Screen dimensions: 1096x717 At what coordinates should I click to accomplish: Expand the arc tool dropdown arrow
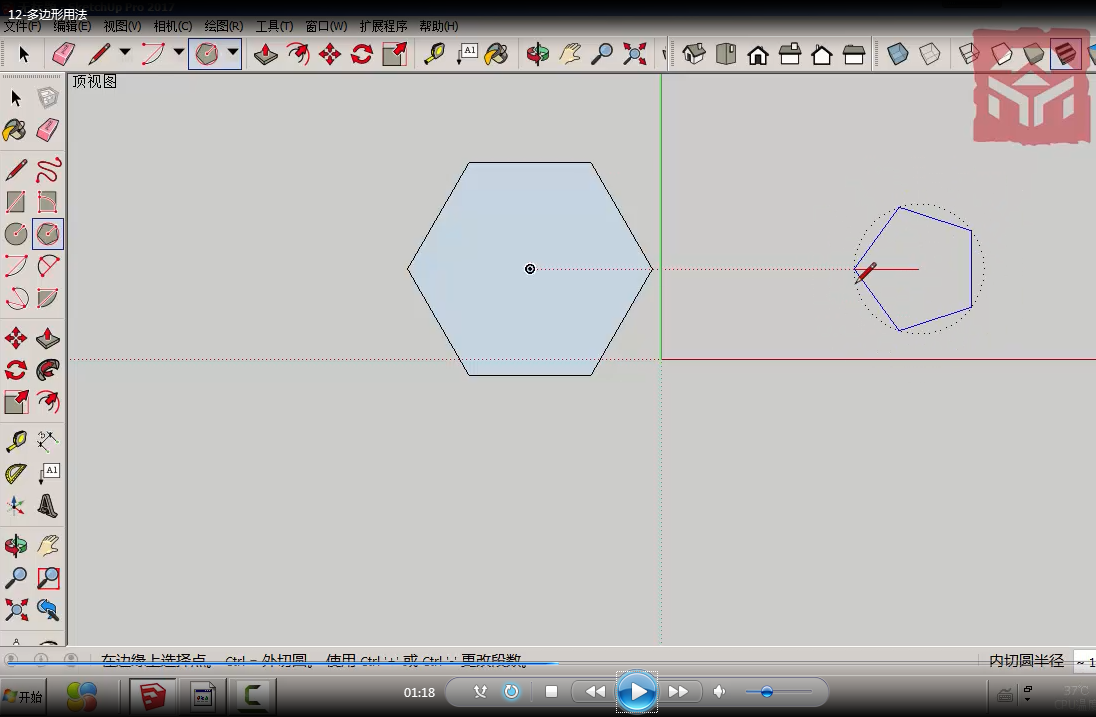(x=179, y=53)
